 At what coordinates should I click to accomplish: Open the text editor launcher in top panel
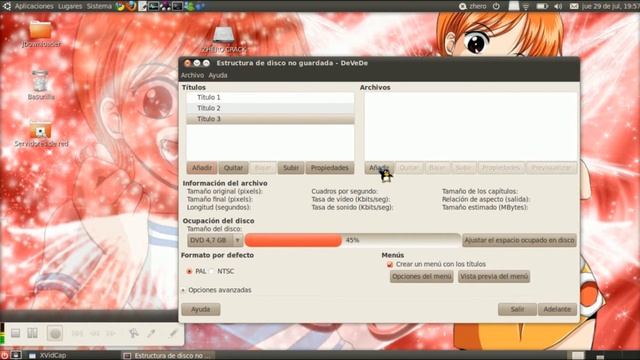click(x=142, y=6)
